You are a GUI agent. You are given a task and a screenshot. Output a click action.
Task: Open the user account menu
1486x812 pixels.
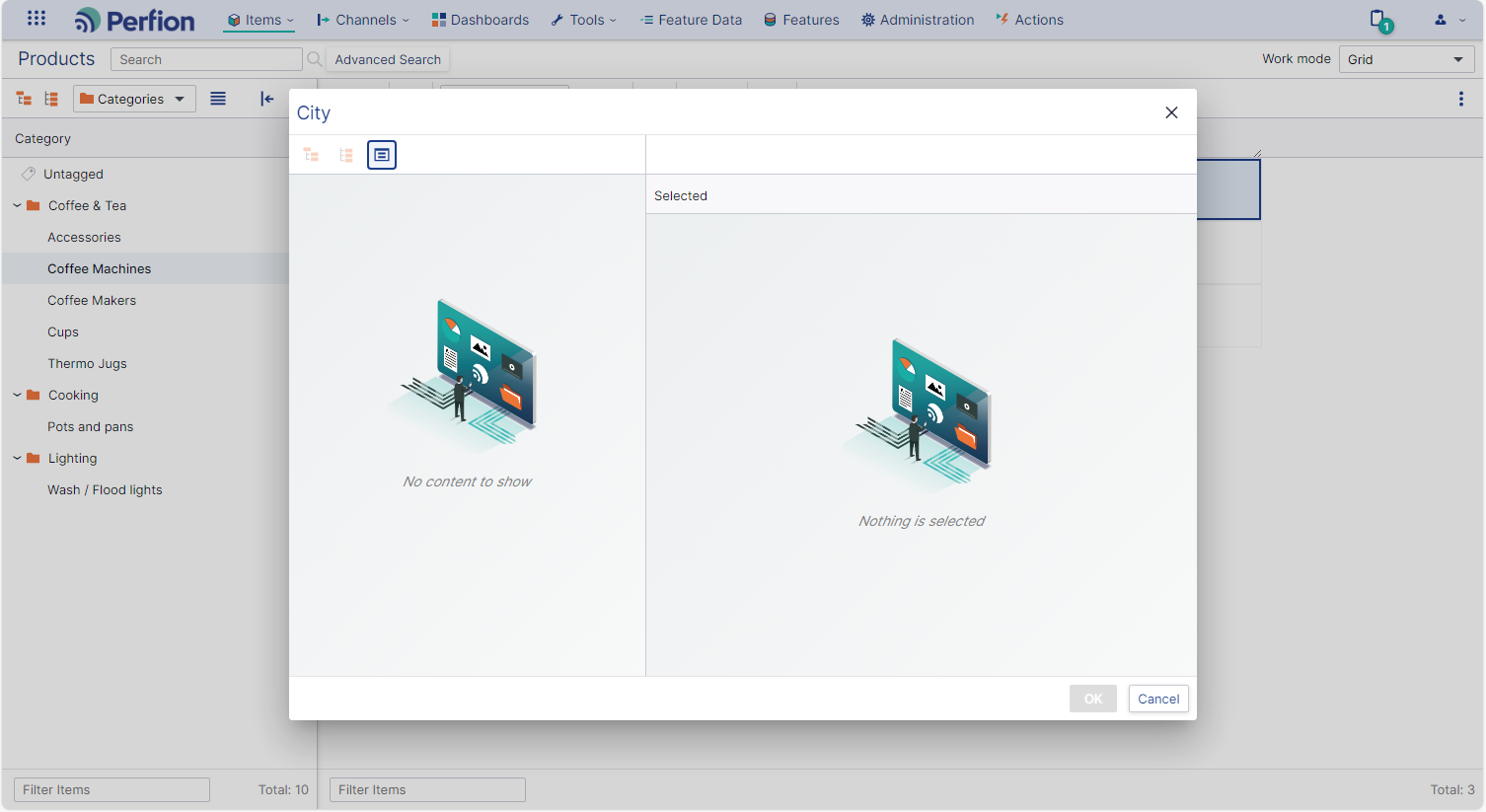click(1449, 20)
